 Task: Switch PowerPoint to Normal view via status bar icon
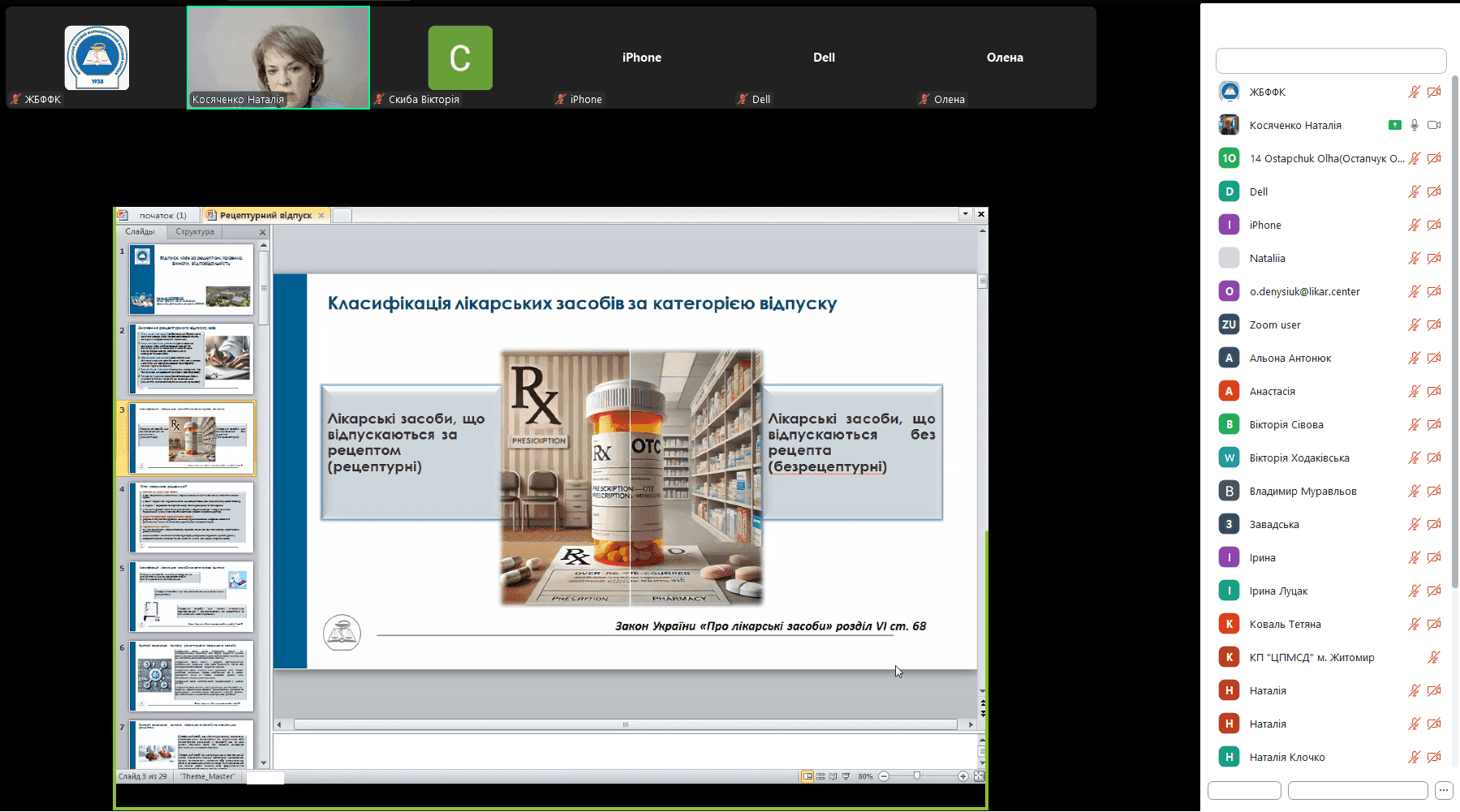(808, 776)
